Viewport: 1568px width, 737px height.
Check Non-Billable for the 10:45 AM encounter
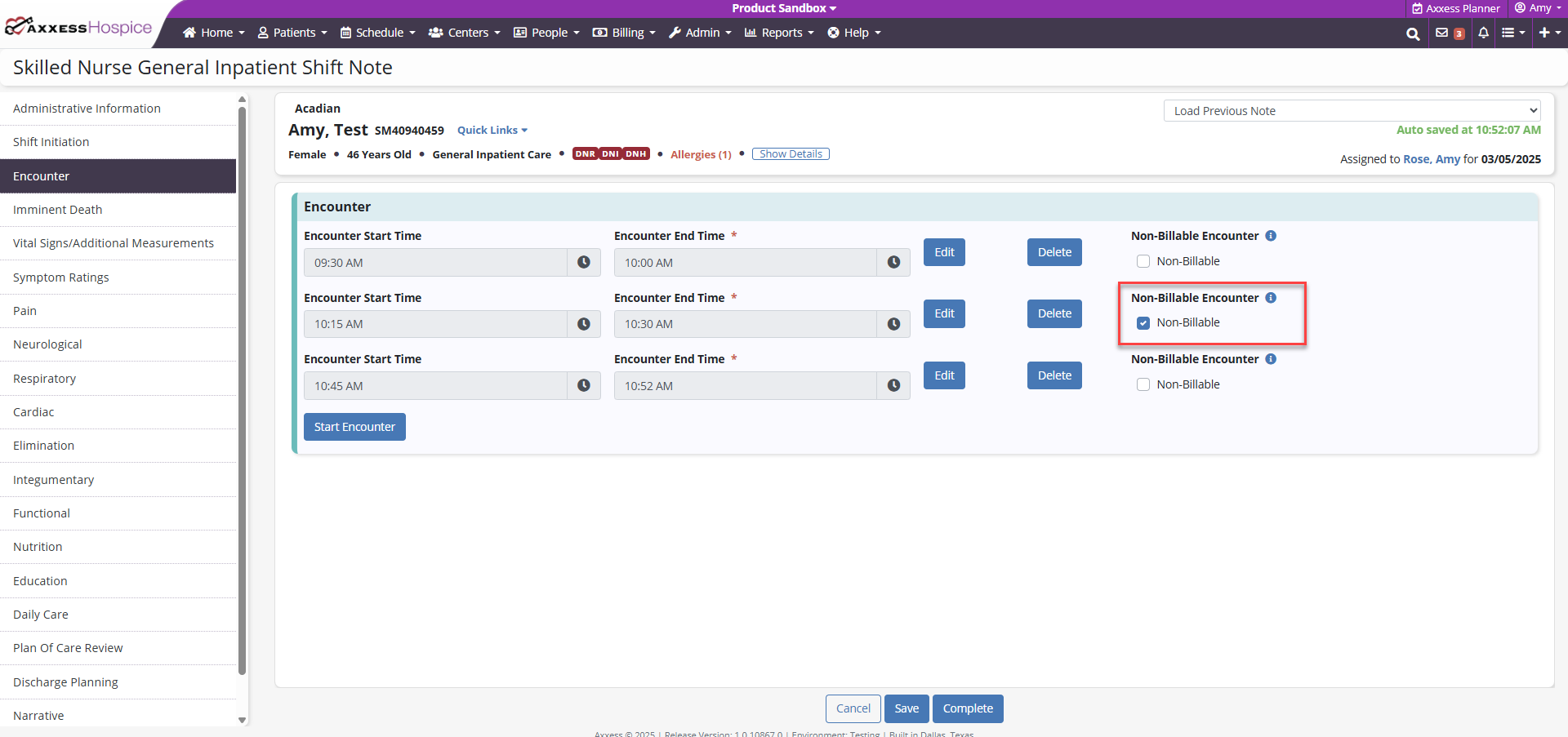pos(1143,384)
